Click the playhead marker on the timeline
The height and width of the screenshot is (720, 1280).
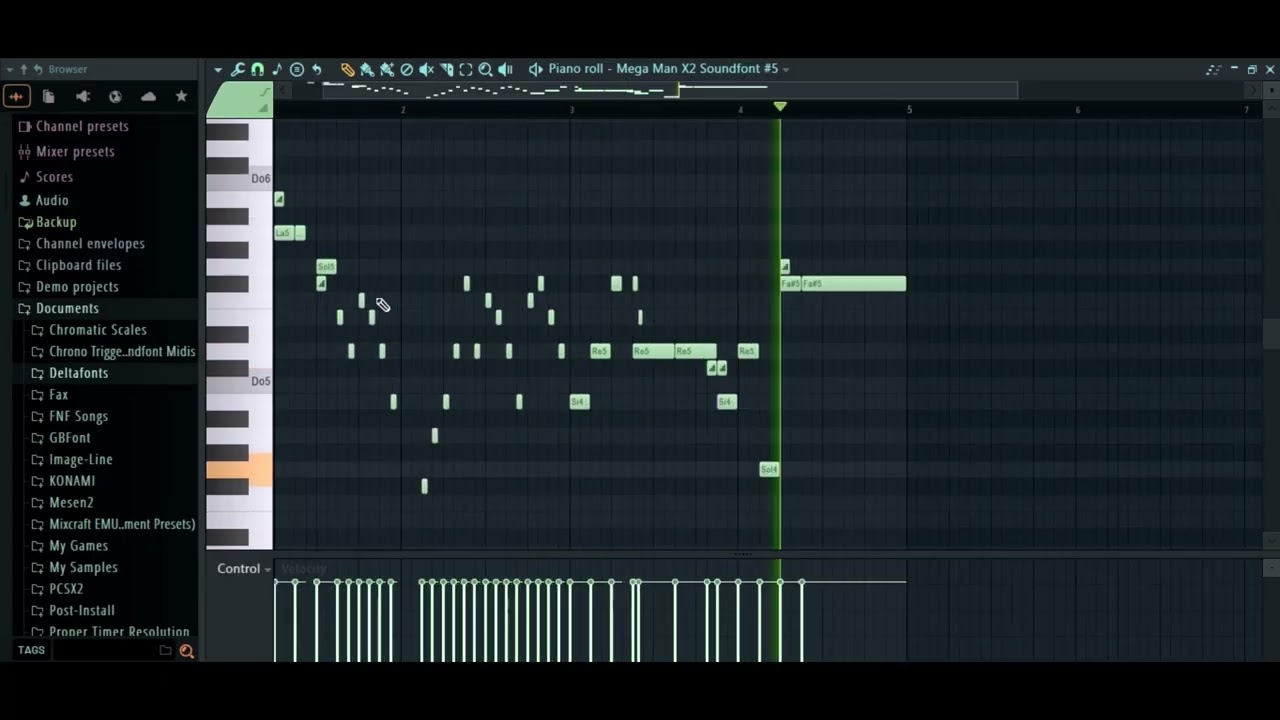[x=780, y=106]
